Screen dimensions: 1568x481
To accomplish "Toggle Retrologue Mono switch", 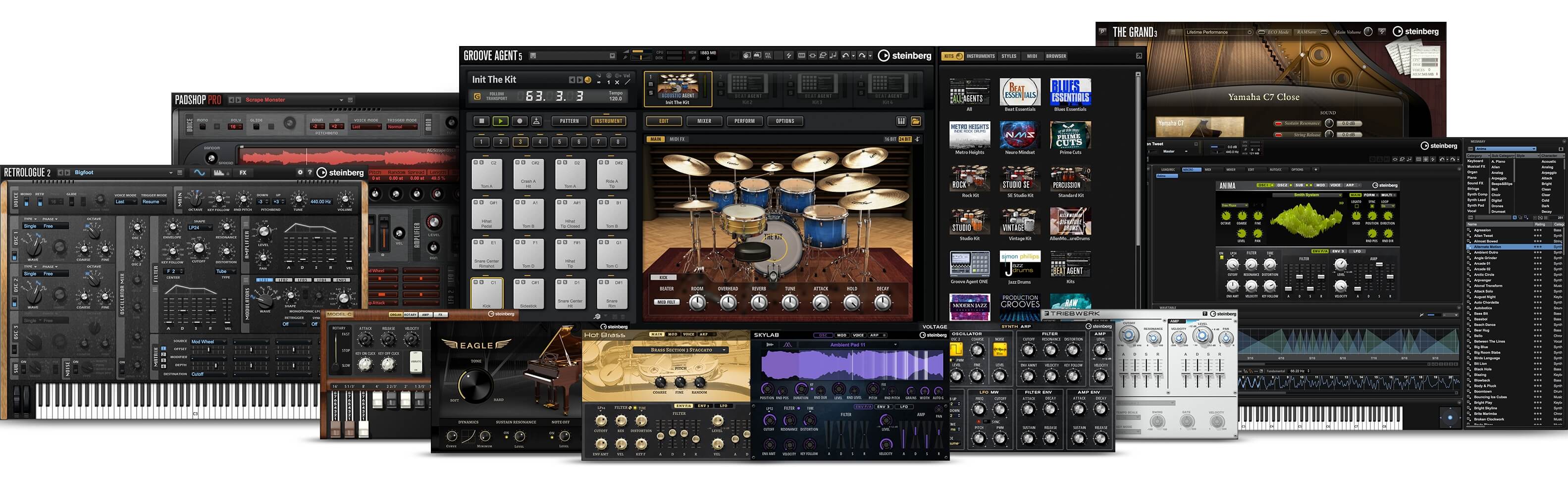I will coord(26,201).
